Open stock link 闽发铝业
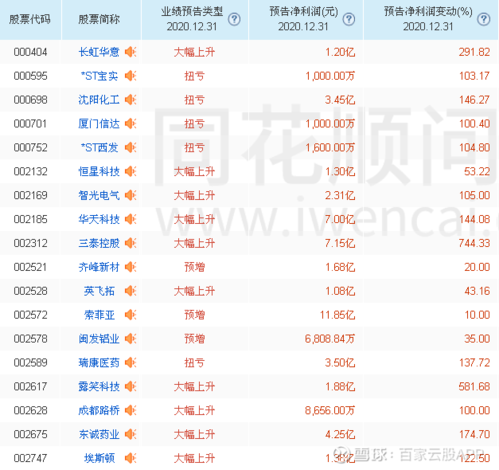This screenshot has height=470, width=499. (99, 339)
